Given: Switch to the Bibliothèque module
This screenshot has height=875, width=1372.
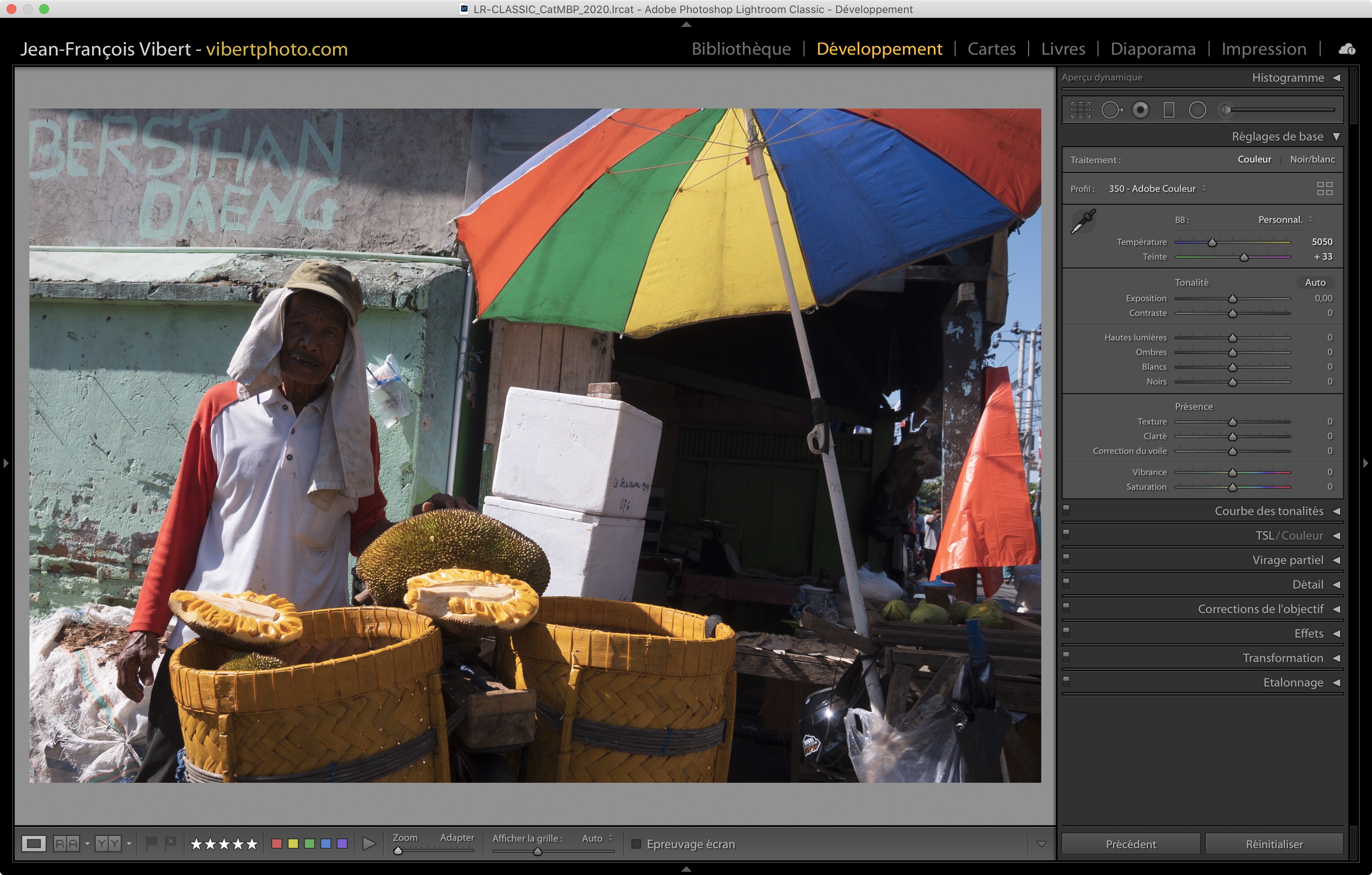Looking at the screenshot, I should pyautogui.click(x=741, y=49).
